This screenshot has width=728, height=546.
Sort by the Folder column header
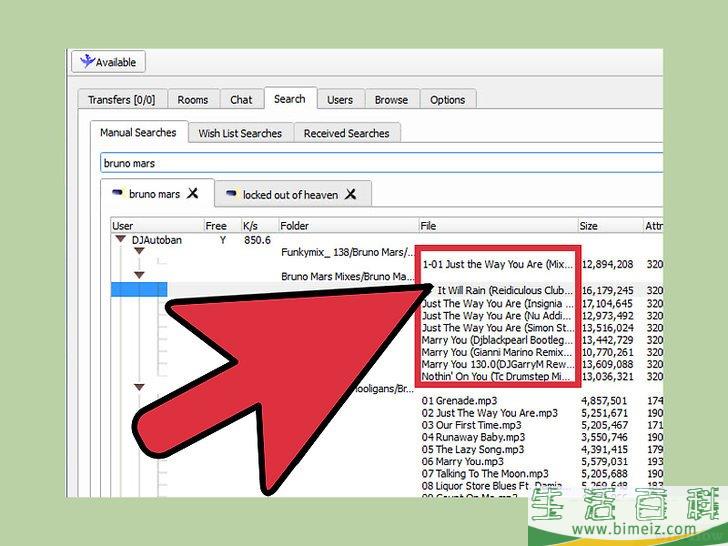point(348,226)
